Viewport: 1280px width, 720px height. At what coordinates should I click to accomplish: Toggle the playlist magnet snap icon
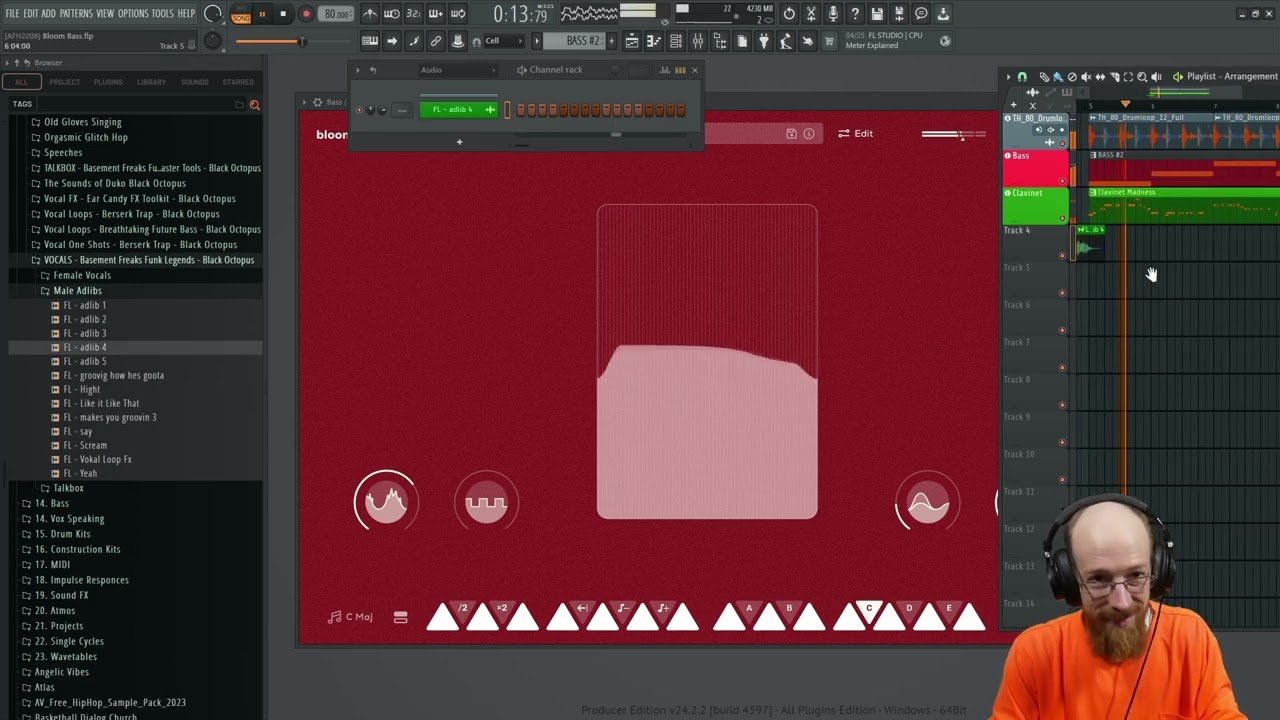click(x=1022, y=77)
